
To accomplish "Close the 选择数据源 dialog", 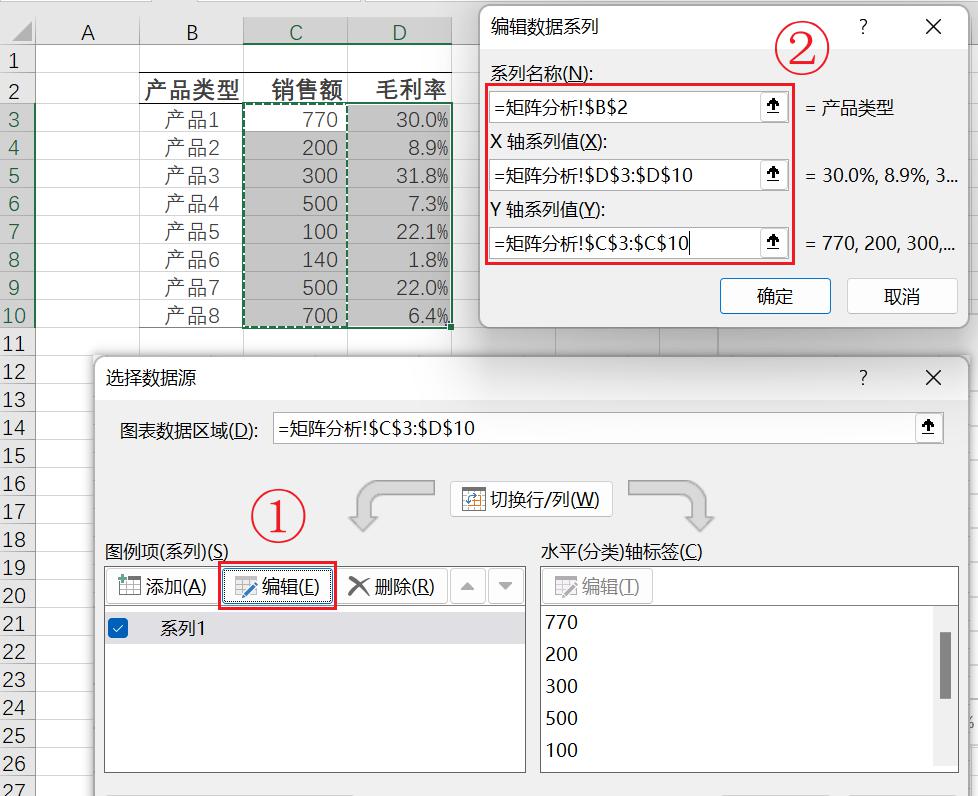I will click(934, 377).
